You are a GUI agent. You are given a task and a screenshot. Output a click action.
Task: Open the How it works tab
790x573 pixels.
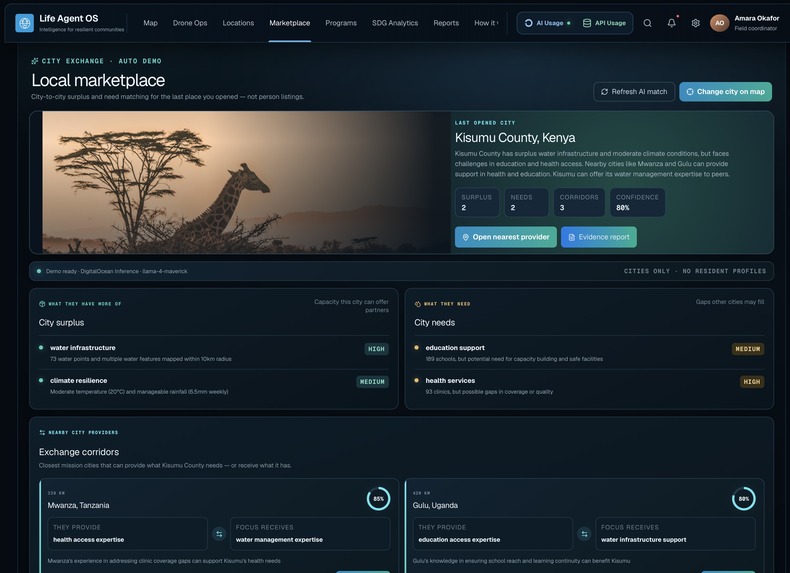point(486,23)
